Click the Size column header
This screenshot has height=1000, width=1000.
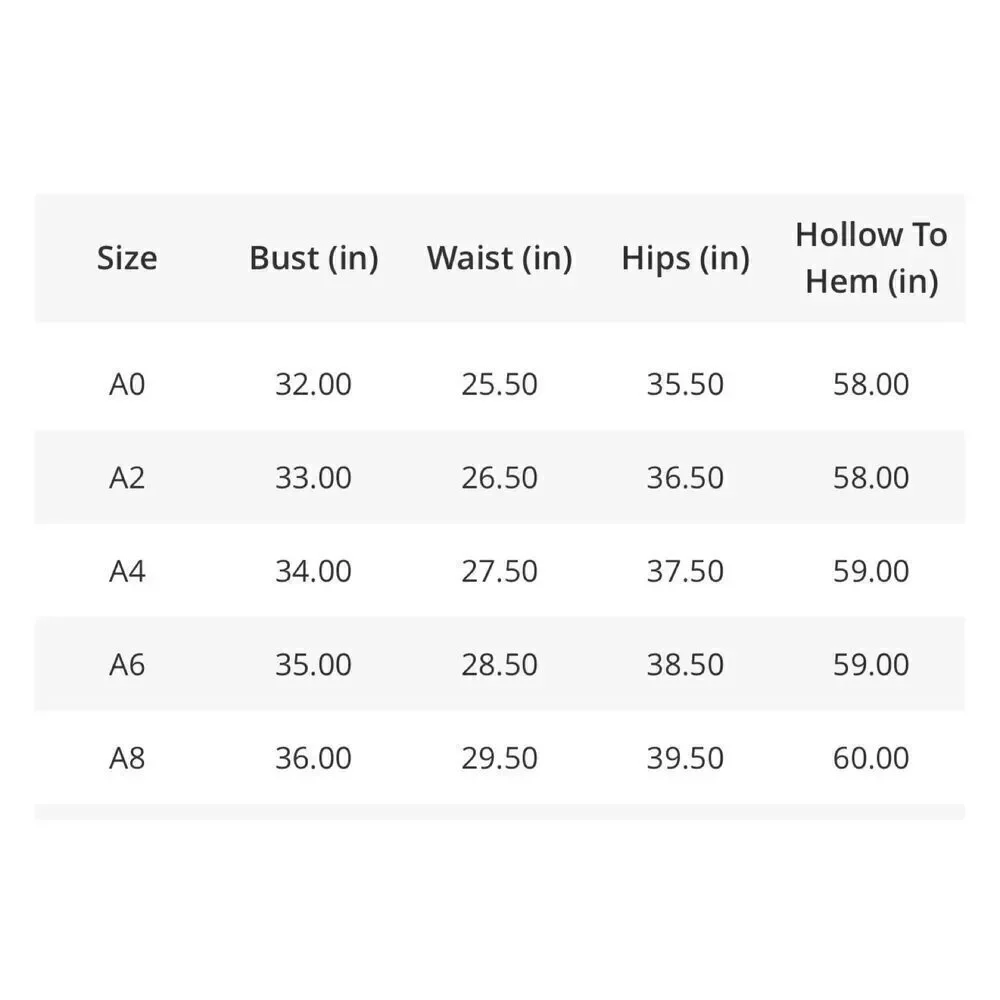[127, 258]
